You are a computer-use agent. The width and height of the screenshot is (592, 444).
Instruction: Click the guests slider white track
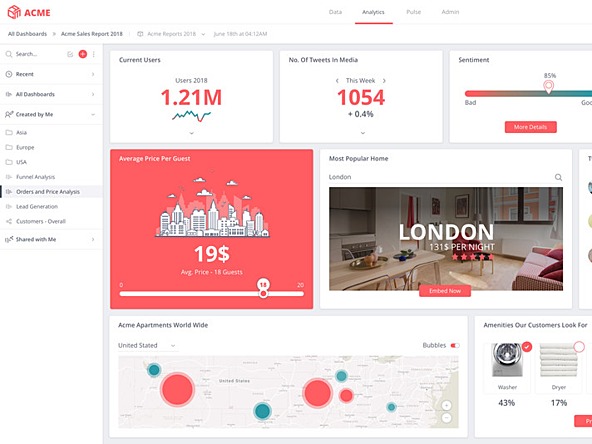211,293
